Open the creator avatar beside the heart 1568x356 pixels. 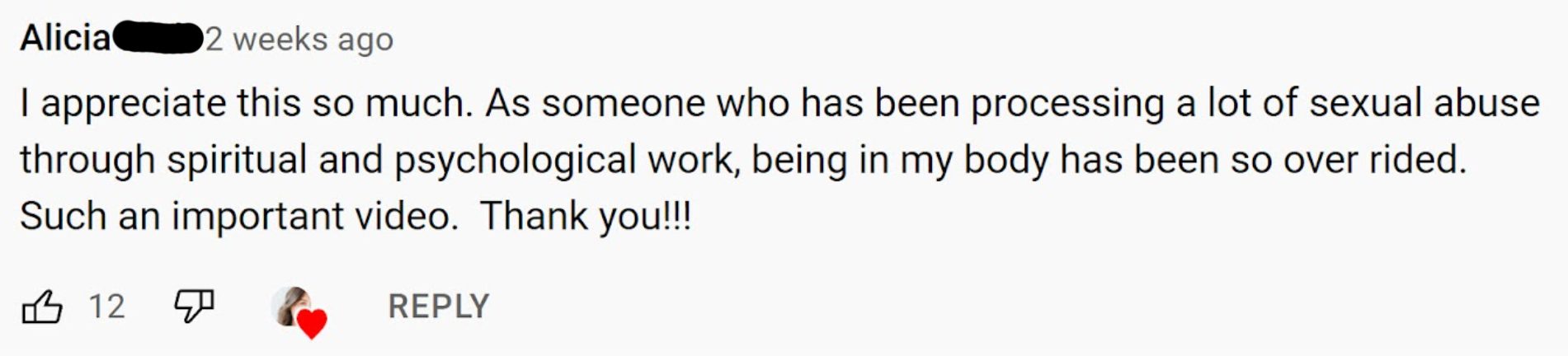coord(291,305)
